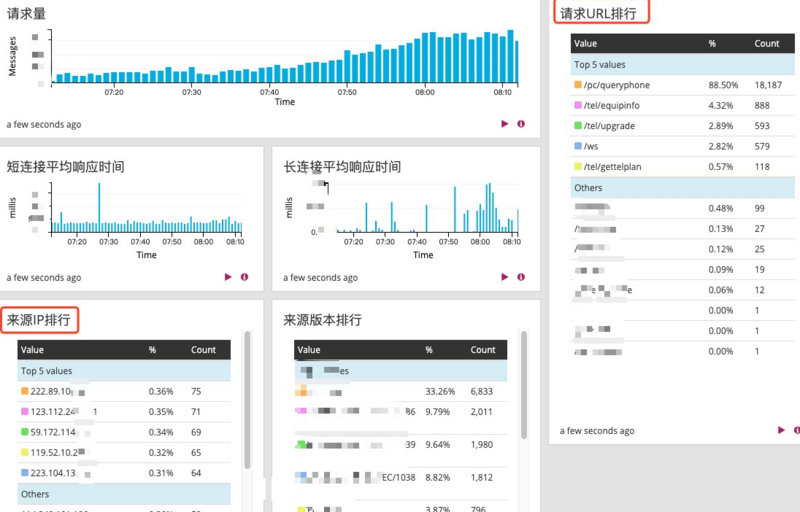Open the info icon in 长连接平均响应时间 widget
The image size is (800, 512).
click(521, 277)
